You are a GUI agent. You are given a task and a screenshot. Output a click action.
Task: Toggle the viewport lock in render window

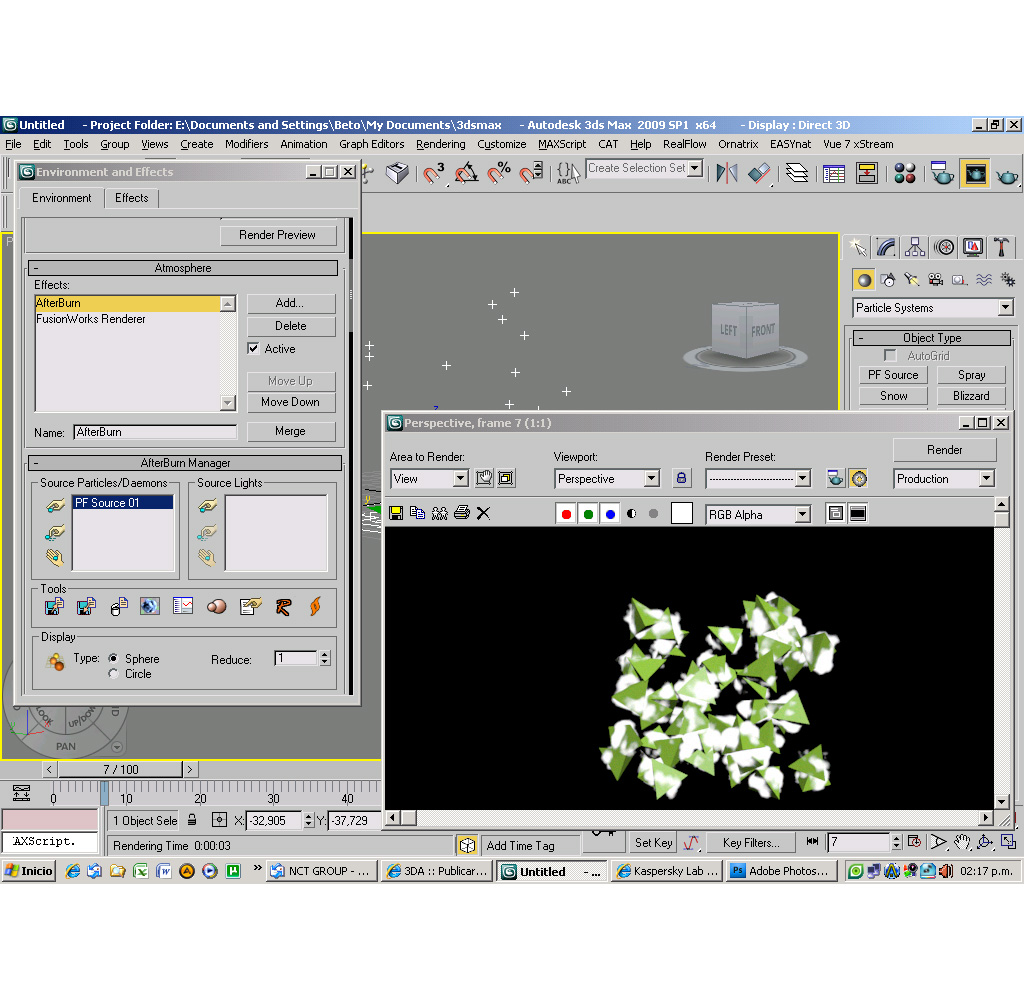(681, 478)
